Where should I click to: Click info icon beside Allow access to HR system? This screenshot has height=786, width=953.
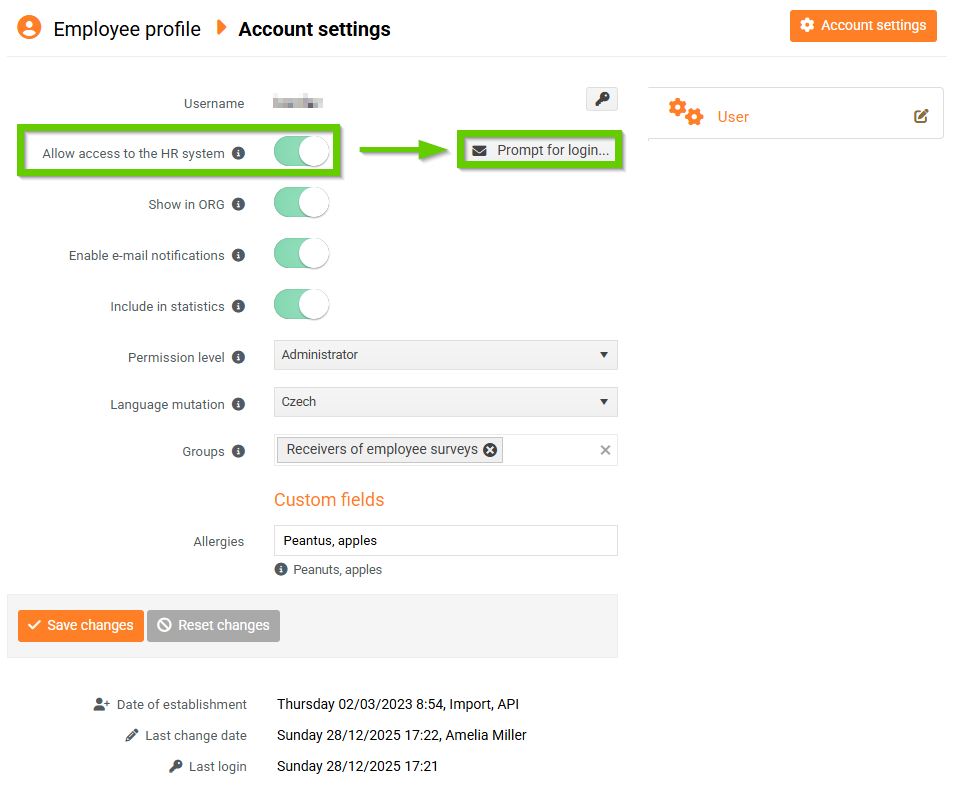click(x=238, y=154)
